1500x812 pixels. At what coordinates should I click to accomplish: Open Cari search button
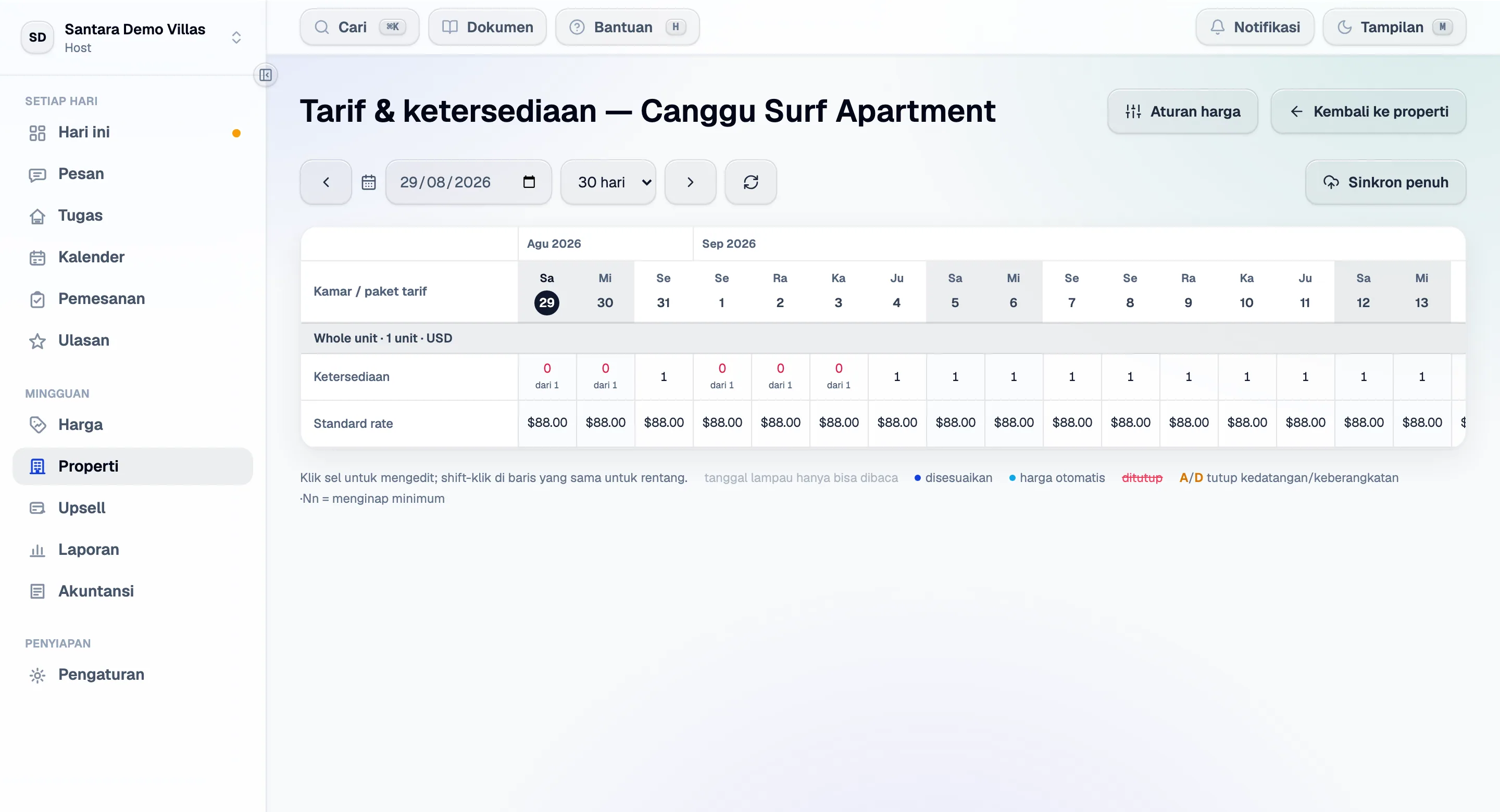coord(359,27)
